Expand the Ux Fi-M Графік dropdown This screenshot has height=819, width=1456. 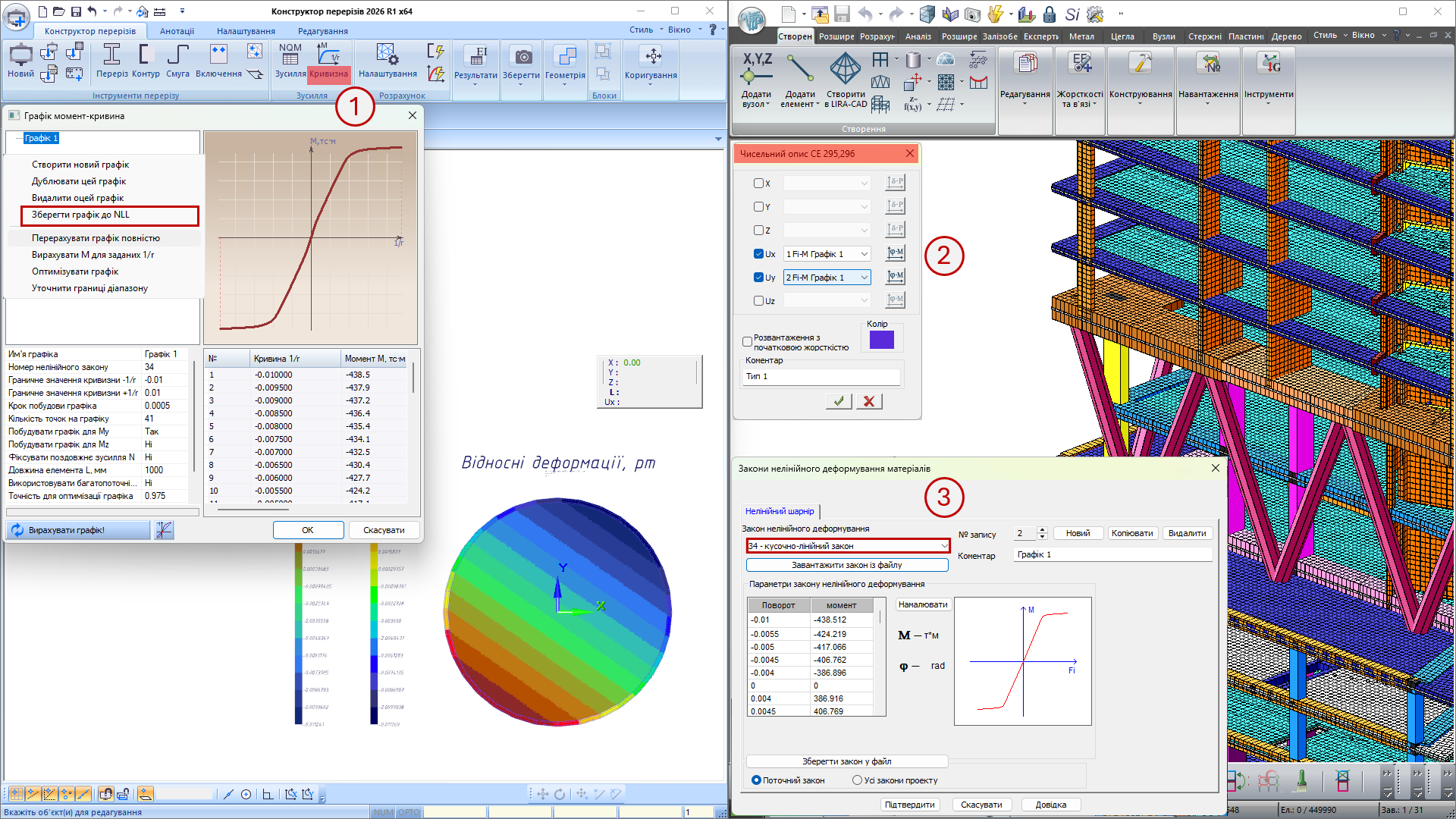(x=864, y=254)
